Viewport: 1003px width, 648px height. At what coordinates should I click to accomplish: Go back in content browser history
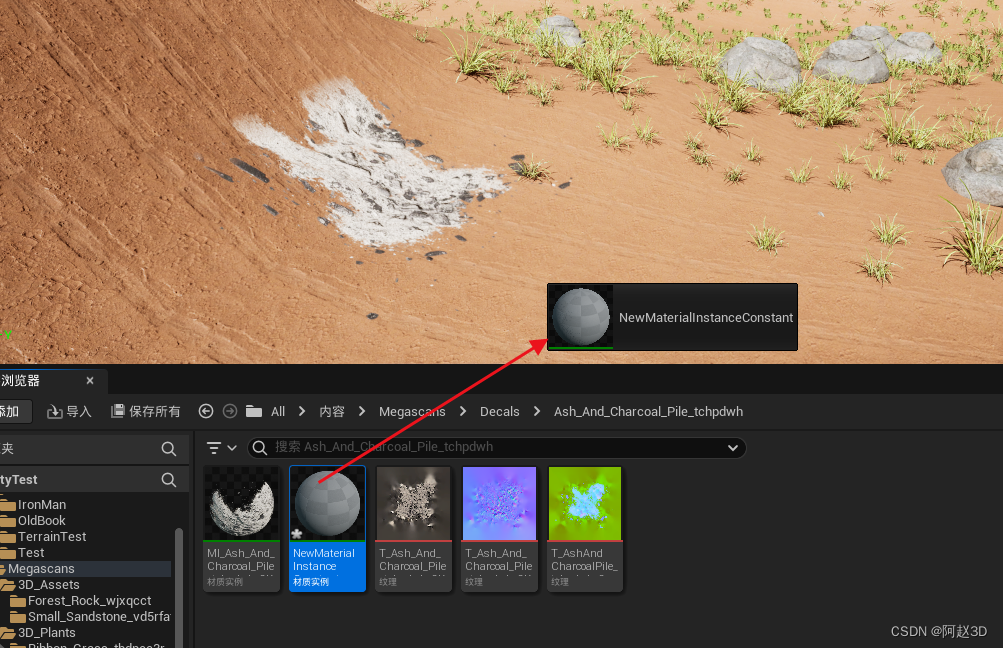coord(206,411)
